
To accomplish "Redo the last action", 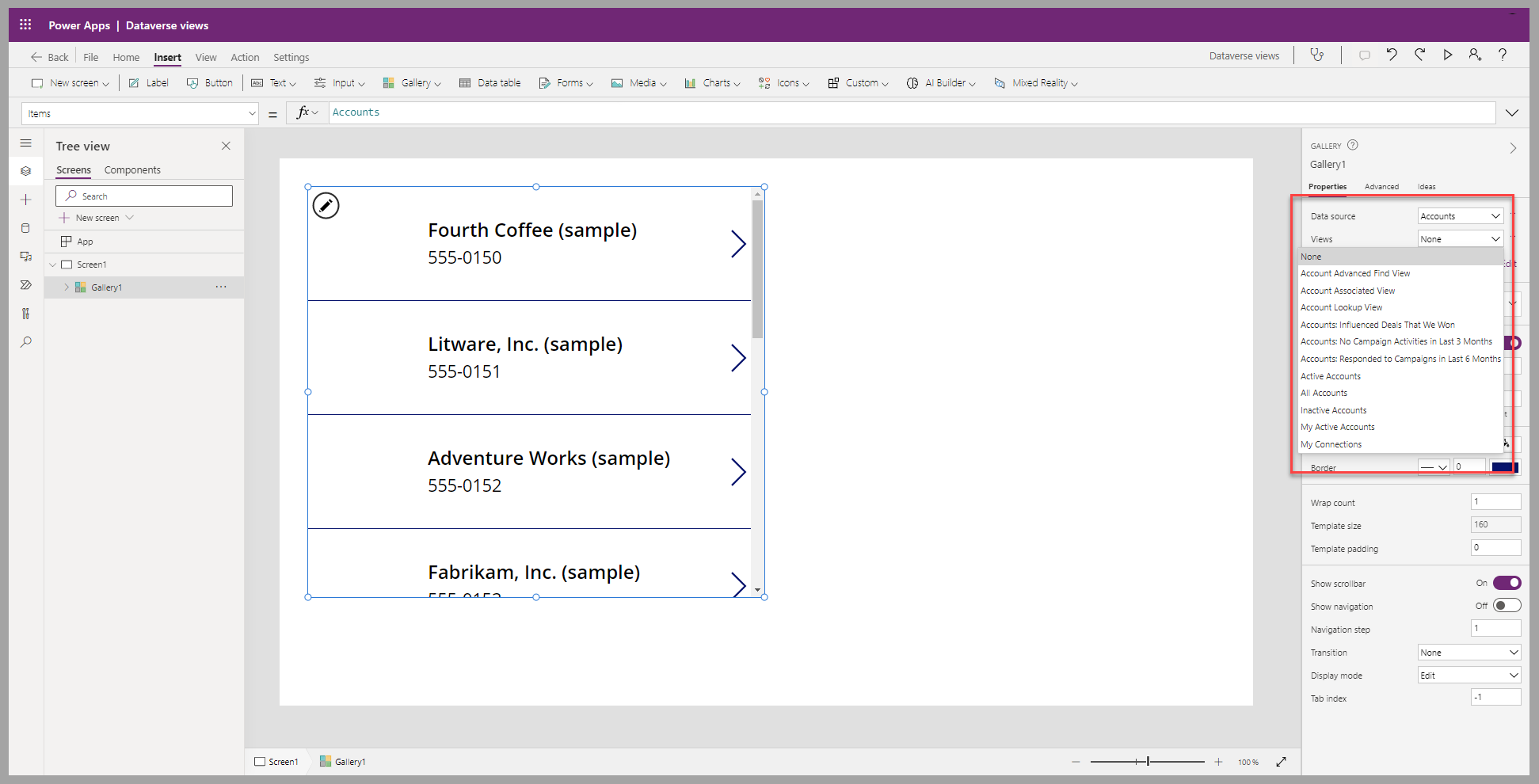I will (x=1419, y=55).
